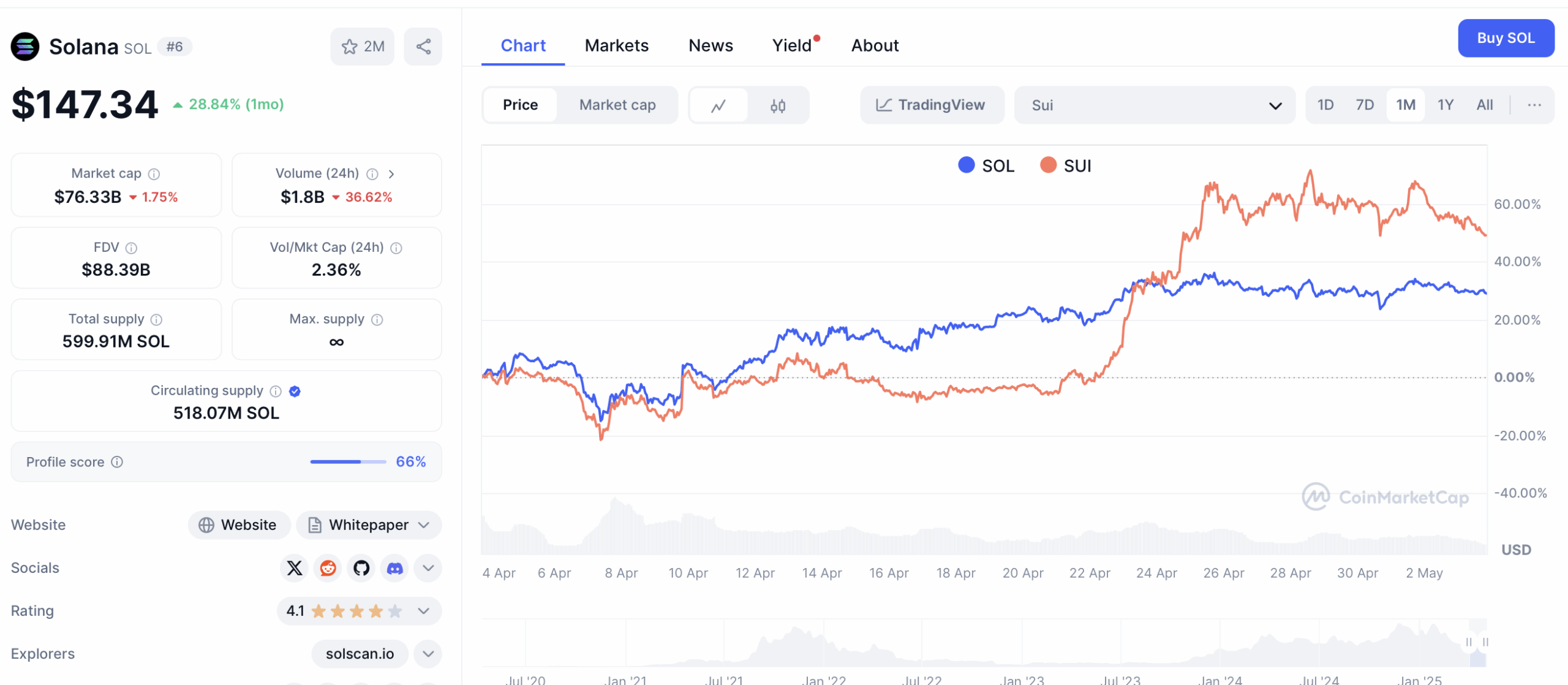Open Vol/Mkt Cap (24h) info icon
1568x685 pixels.
point(397,248)
